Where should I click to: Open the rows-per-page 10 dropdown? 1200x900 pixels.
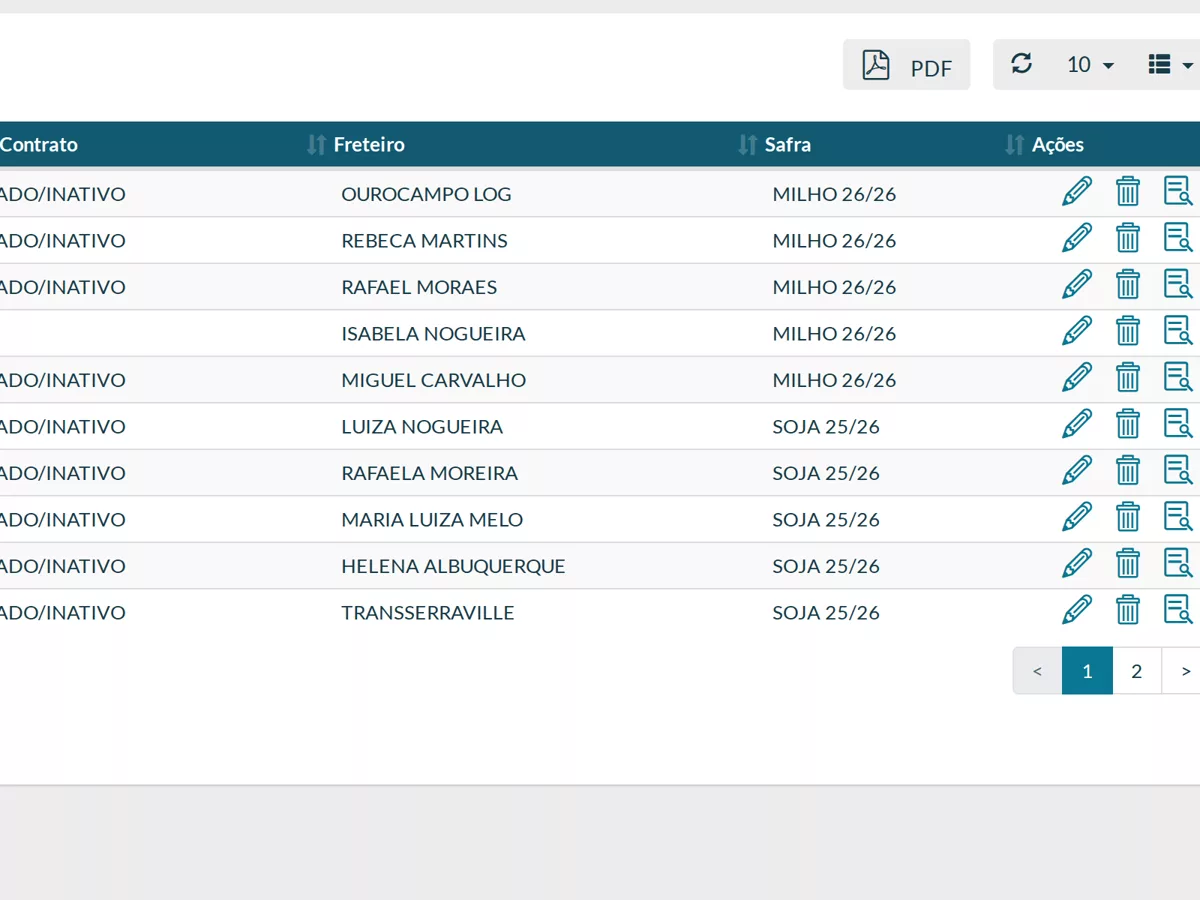pos(1090,65)
